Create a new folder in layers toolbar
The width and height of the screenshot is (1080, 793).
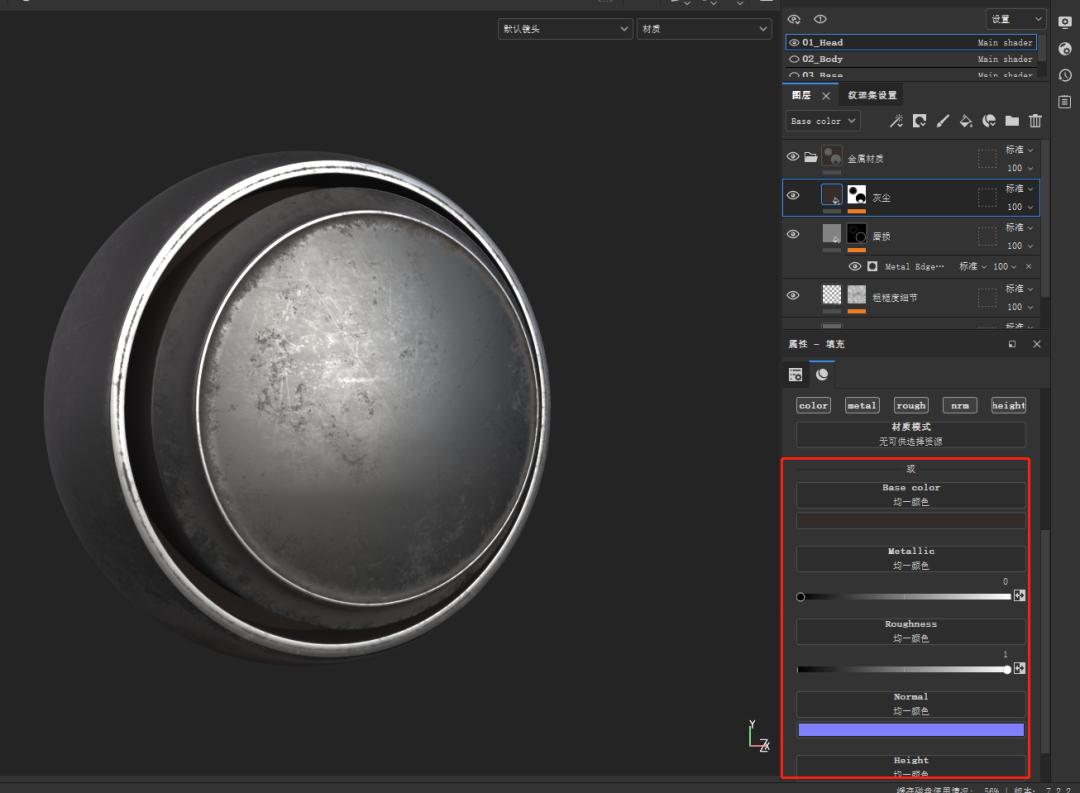point(1012,121)
